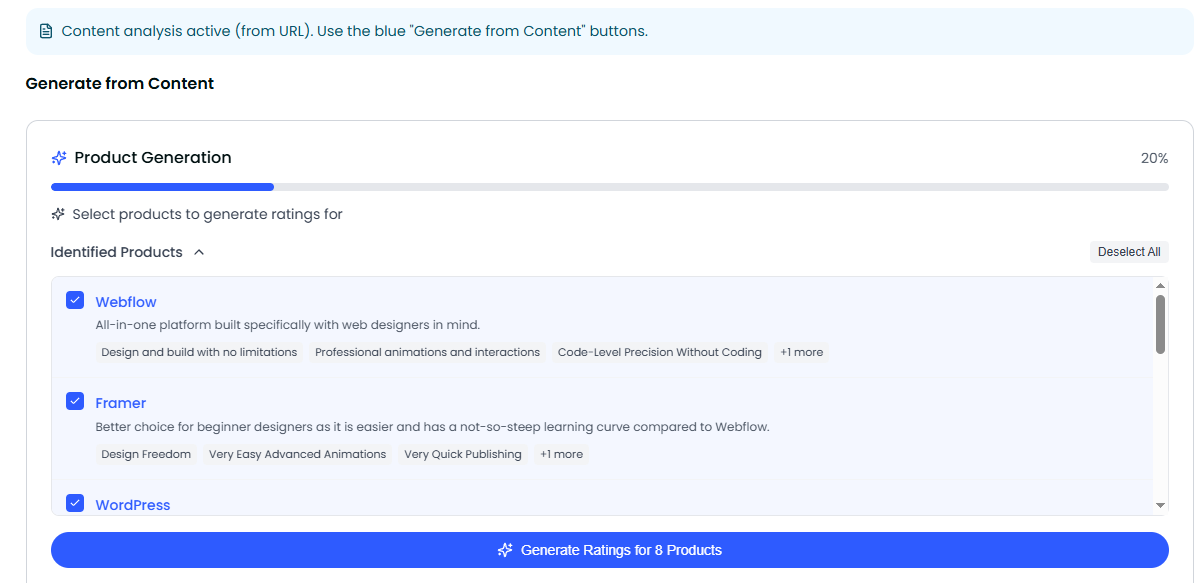Click the 'Design Freedom' tag under Framer
This screenshot has height=583, width=1195.
146,454
